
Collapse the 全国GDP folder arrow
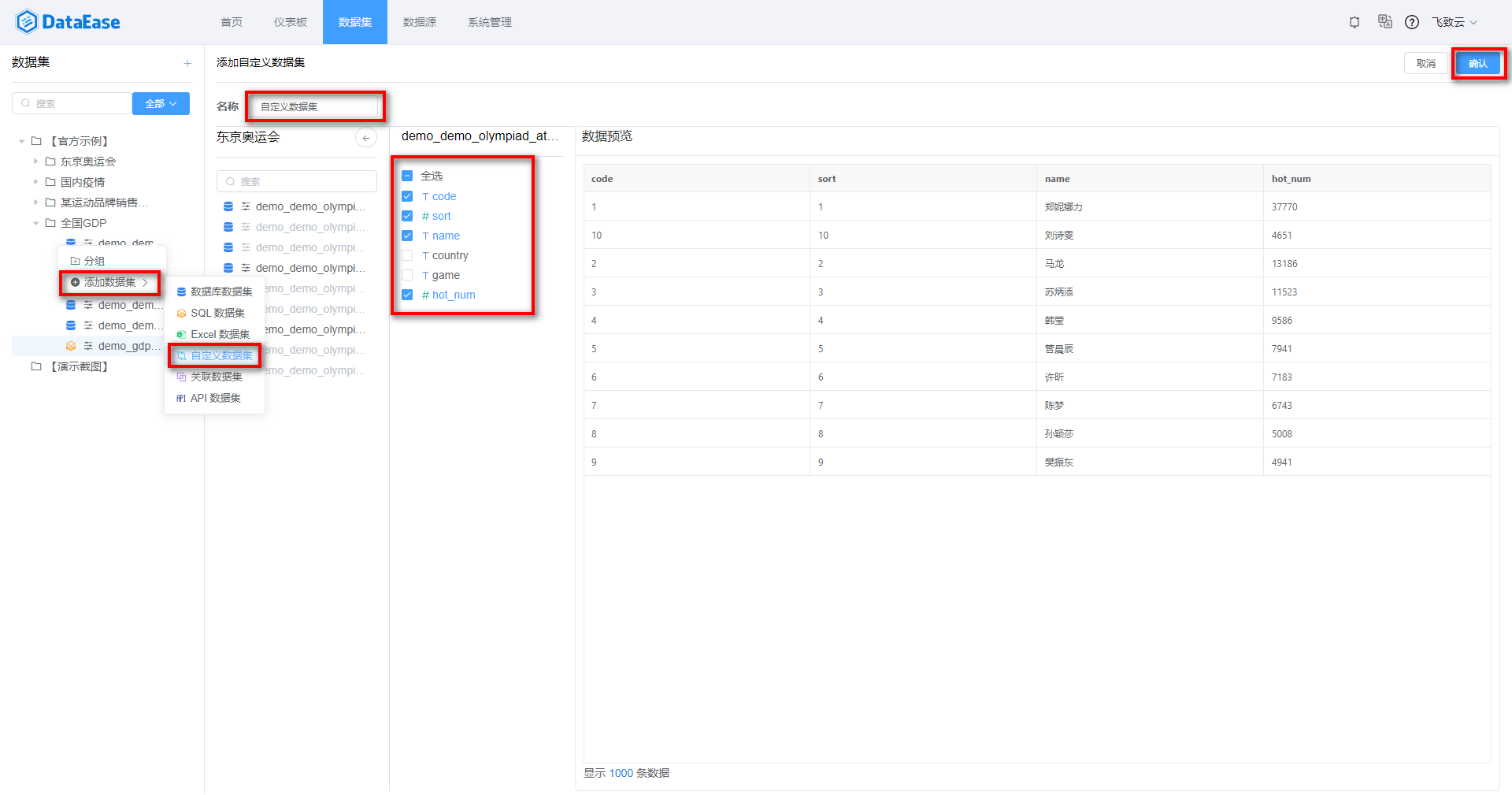(35, 223)
